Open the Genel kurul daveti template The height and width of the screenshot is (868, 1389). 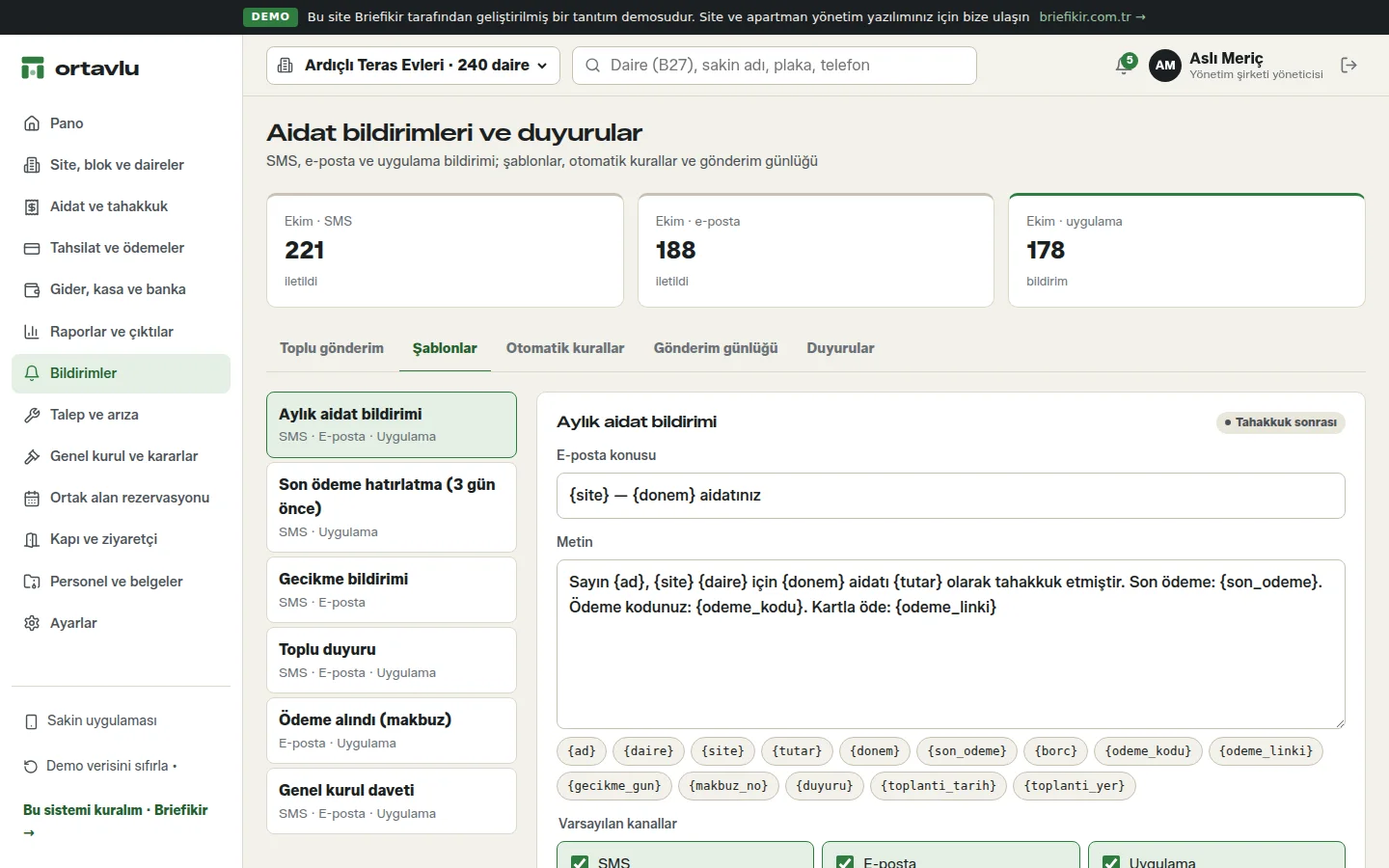(392, 800)
